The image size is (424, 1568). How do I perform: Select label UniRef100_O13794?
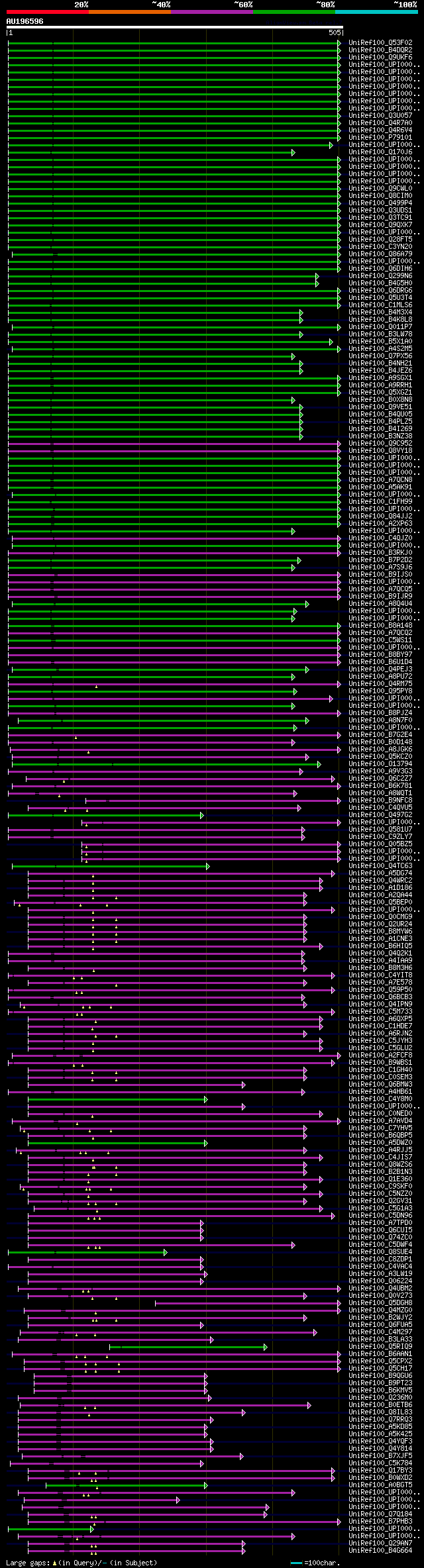[380, 764]
